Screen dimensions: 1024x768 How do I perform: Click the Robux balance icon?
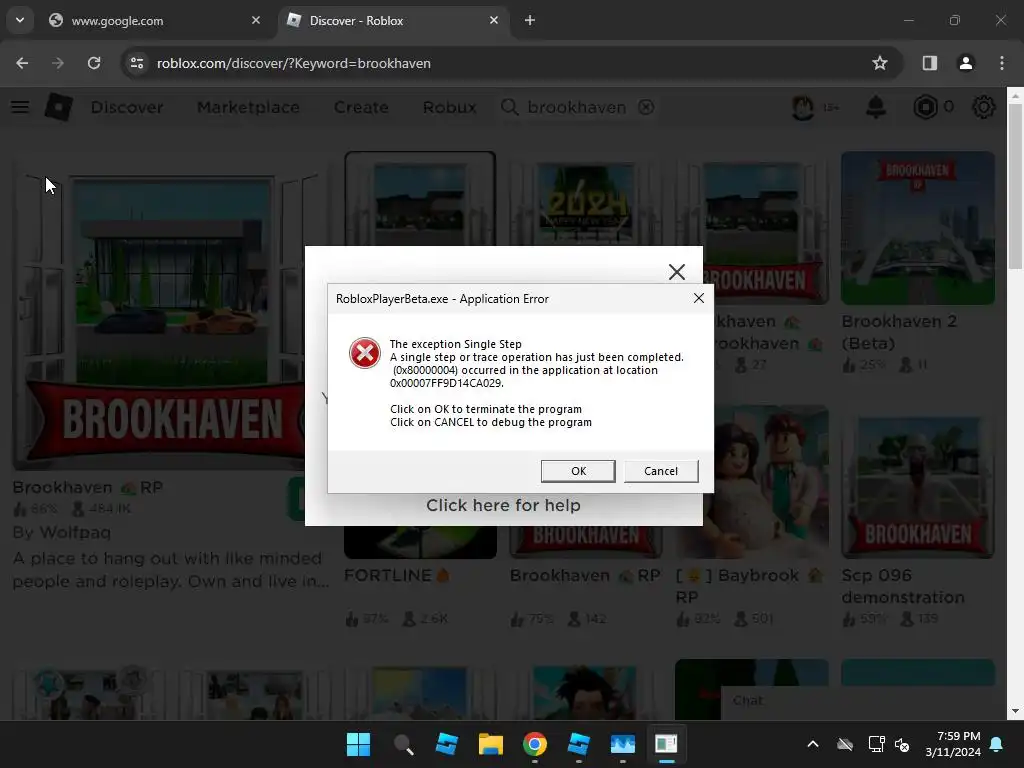pos(925,107)
